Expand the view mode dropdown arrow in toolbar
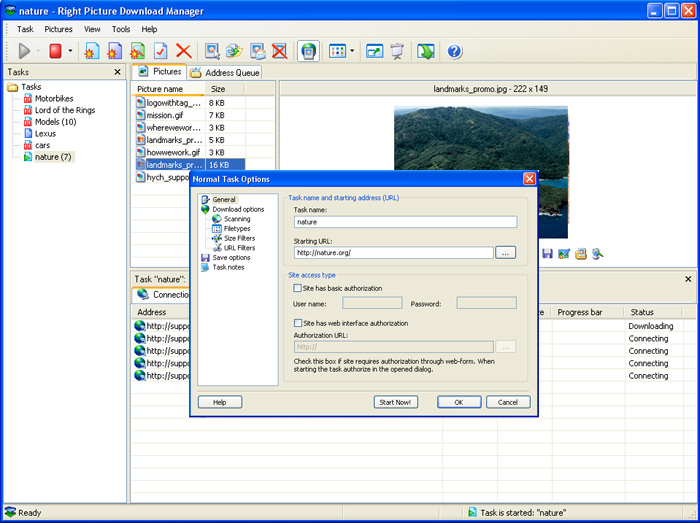Image resolution: width=700 pixels, height=523 pixels. [352, 51]
